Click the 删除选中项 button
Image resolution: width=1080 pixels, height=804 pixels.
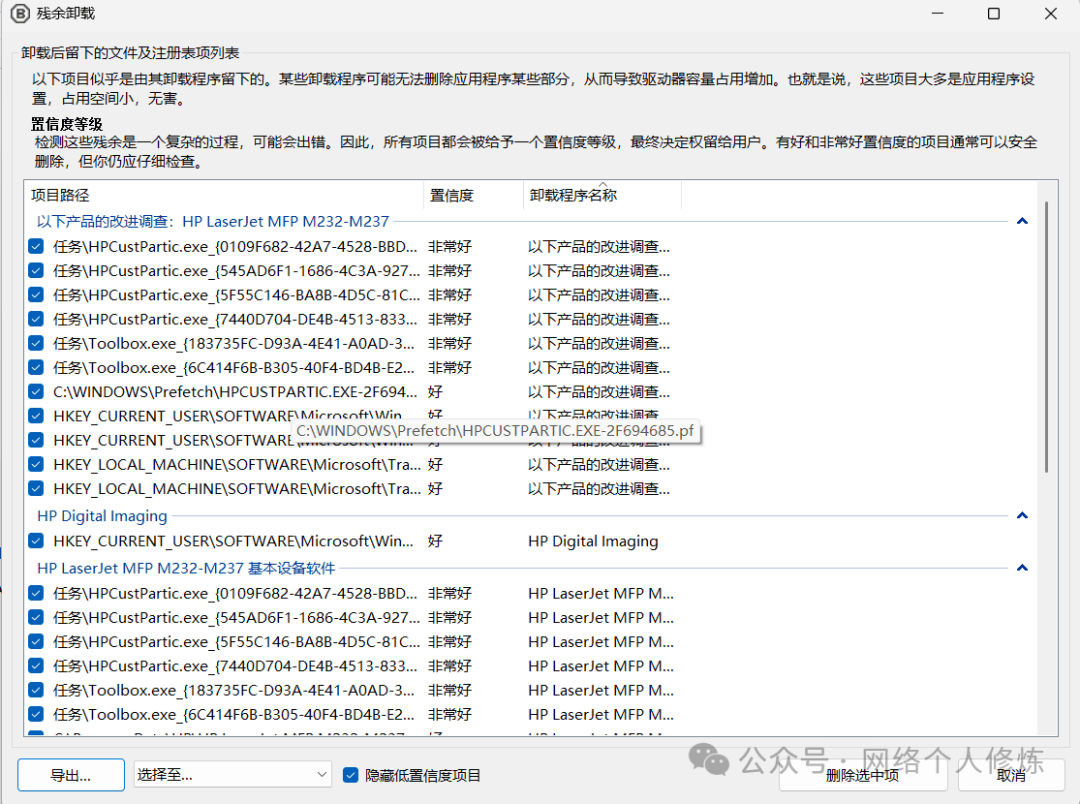point(863,775)
